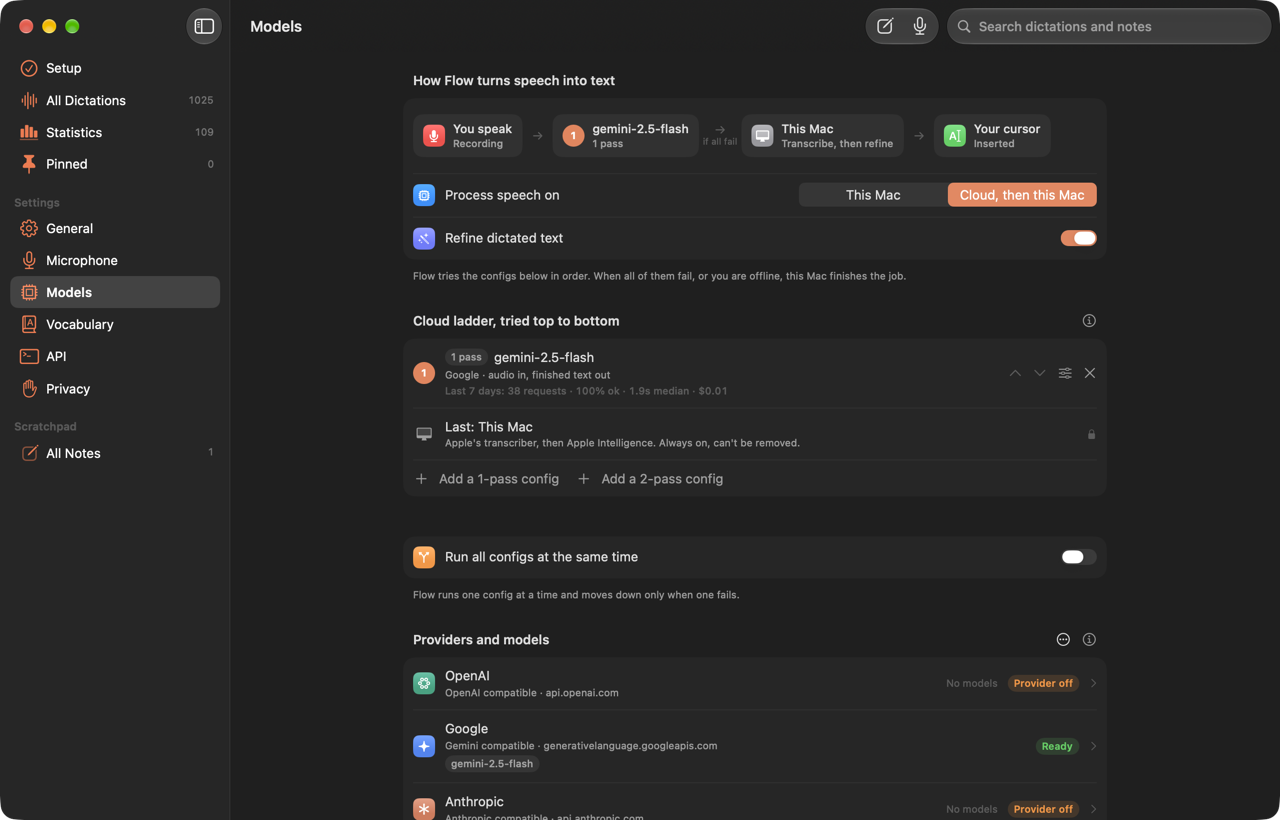Click the Refine dictated text wand icon
1280x820 pixels.
(x=424, y=238)
